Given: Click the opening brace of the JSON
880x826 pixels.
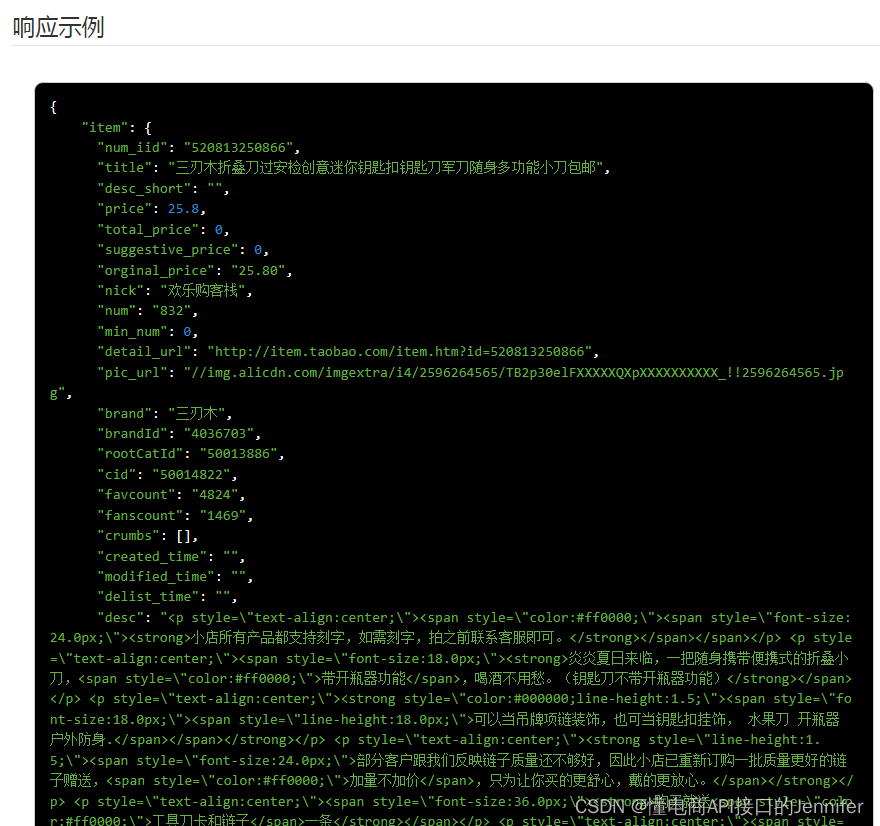Looking at the screenshot, I should pos(53,107).
